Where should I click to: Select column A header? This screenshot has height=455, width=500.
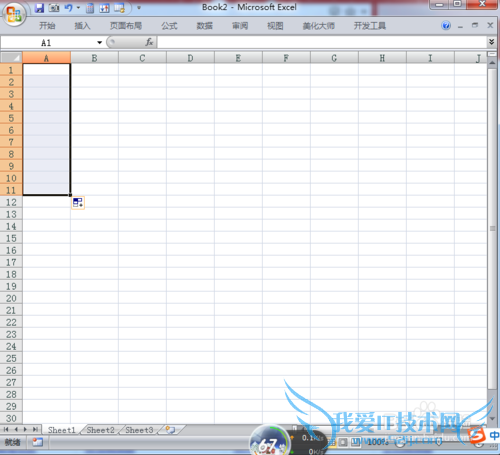[46, 58]
